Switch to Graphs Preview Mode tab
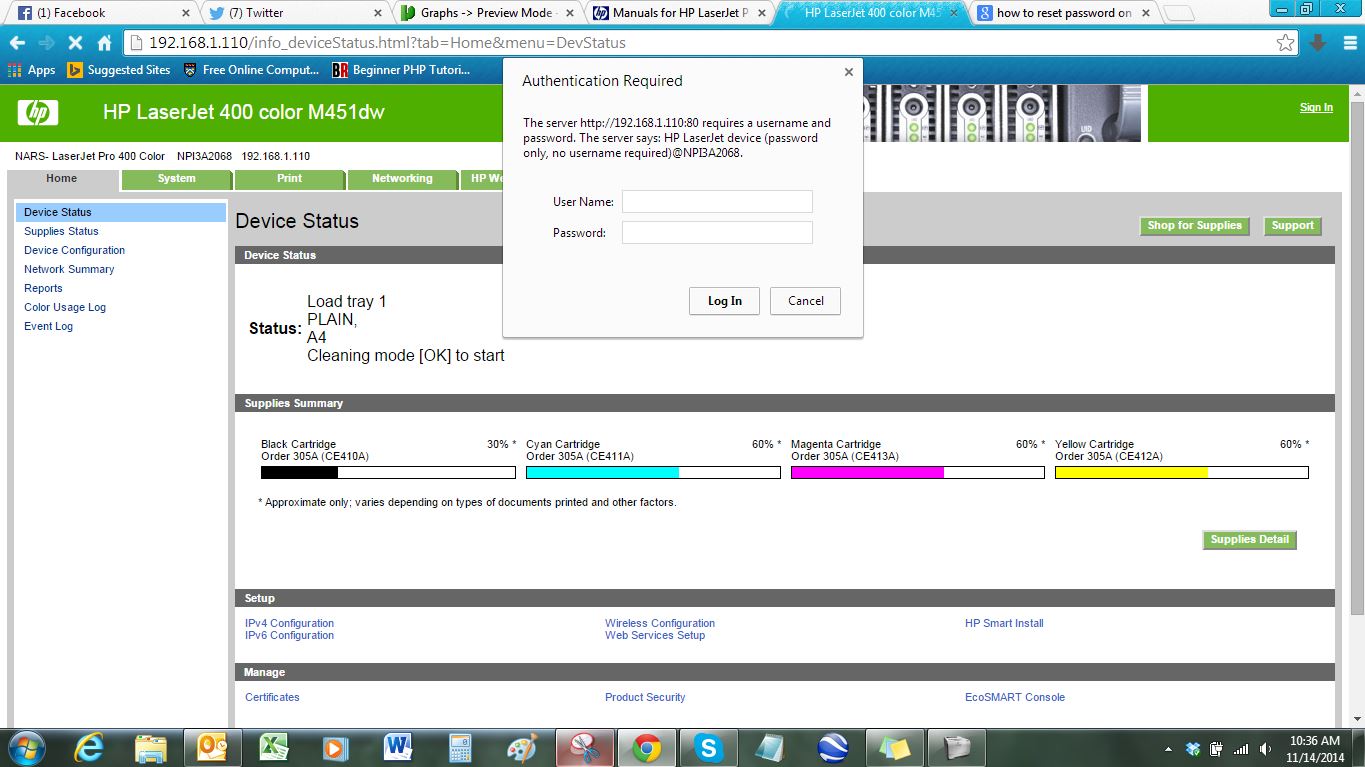This screenshot has width=1365, height=767. pyautogui.click(x=485, y=13)
